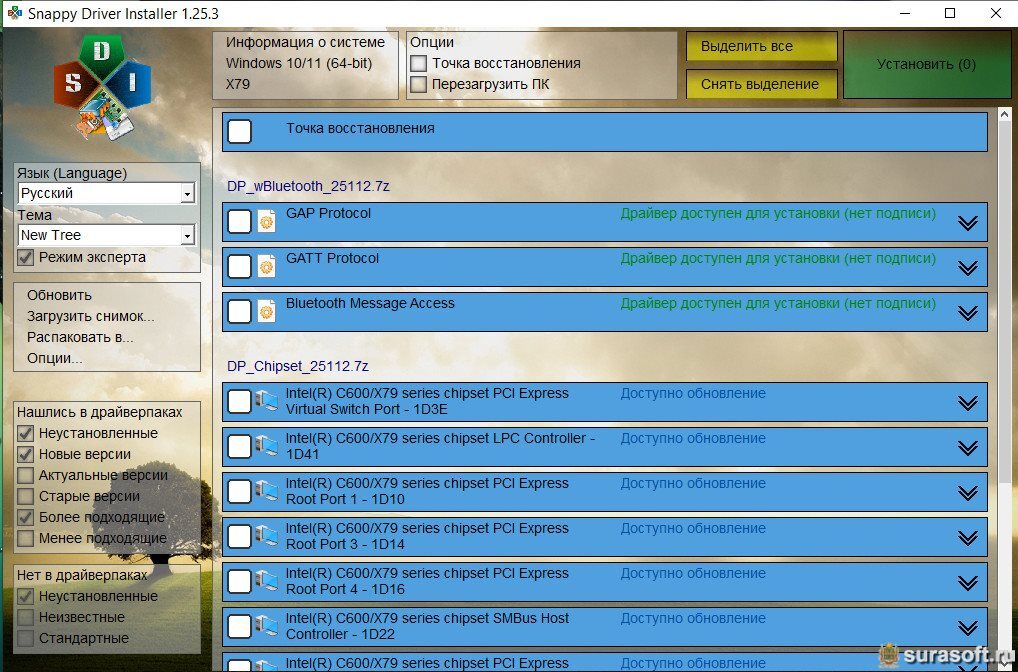Toggle Режим эксперта checkbox
This screenshot has width=1018, height=672.
pos(25,258)
